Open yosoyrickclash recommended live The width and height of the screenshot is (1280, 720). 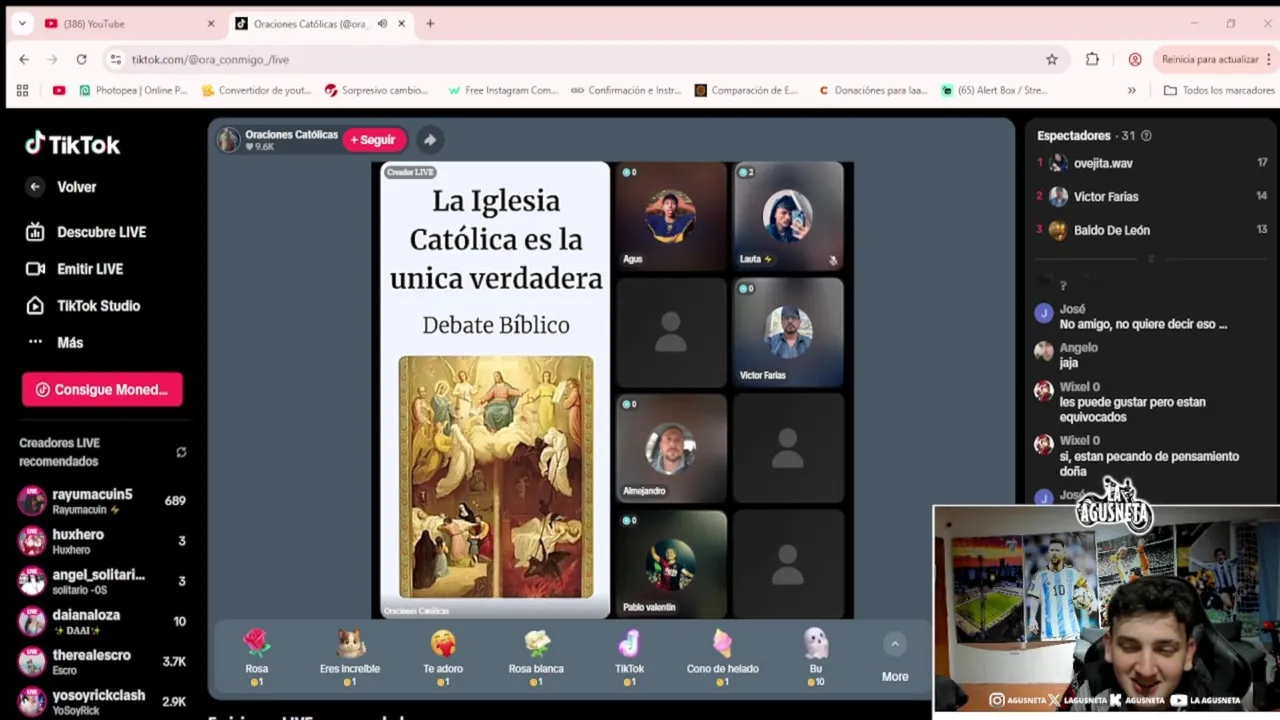click(x=102, y=701)
